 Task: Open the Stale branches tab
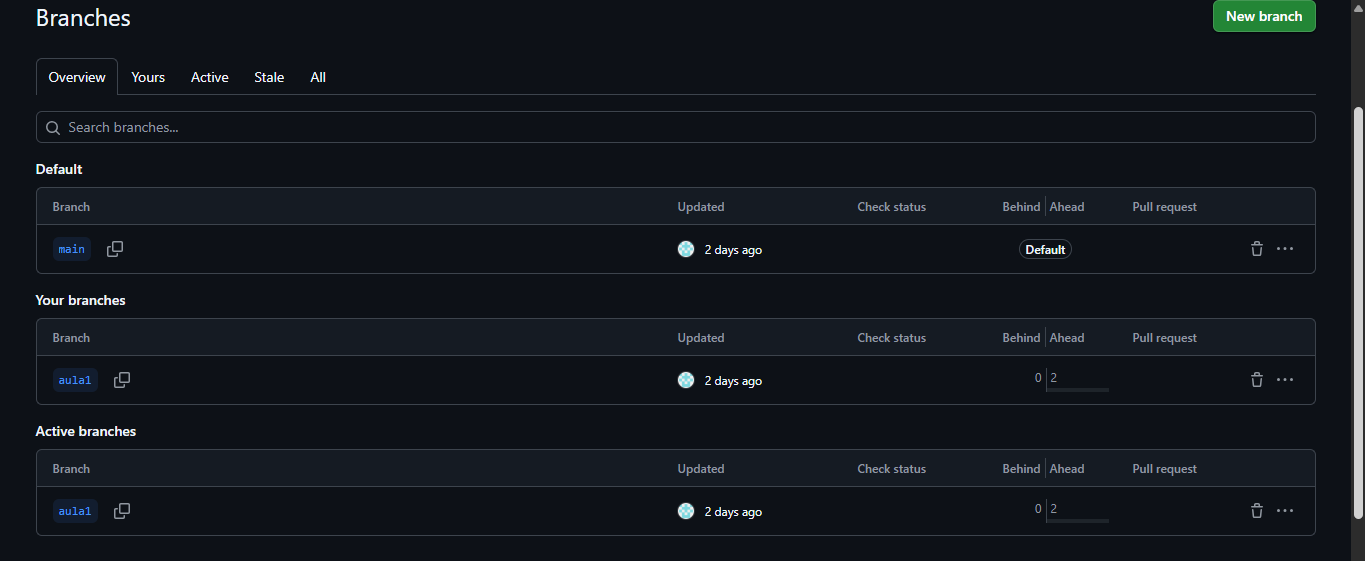[269, 77]
